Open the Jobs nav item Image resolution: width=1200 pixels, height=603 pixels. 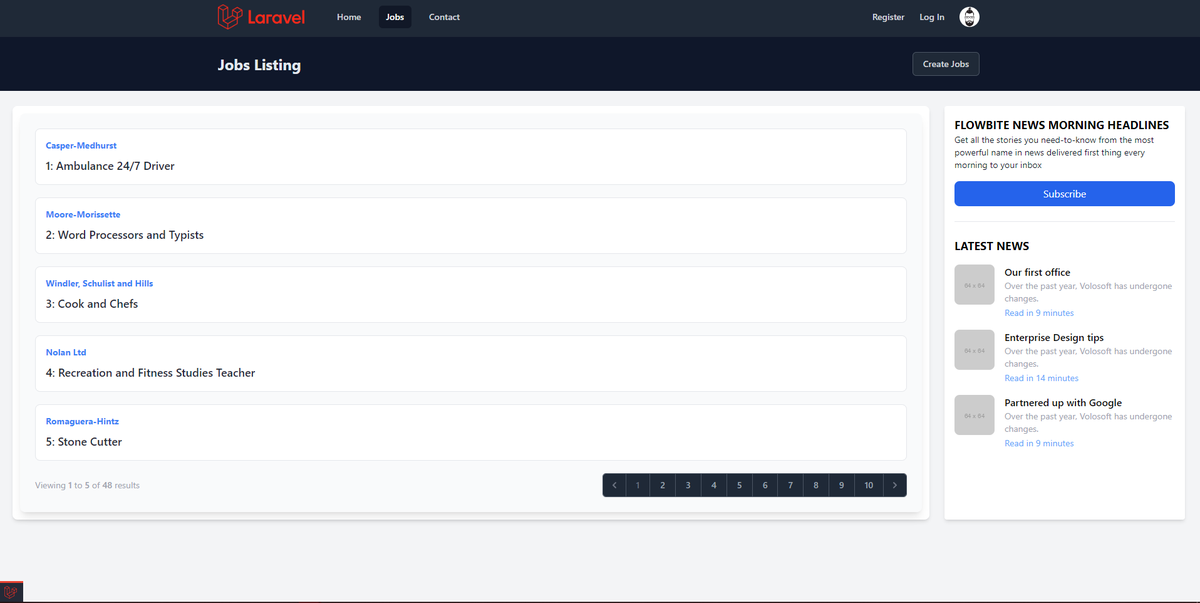coord(395,17)
